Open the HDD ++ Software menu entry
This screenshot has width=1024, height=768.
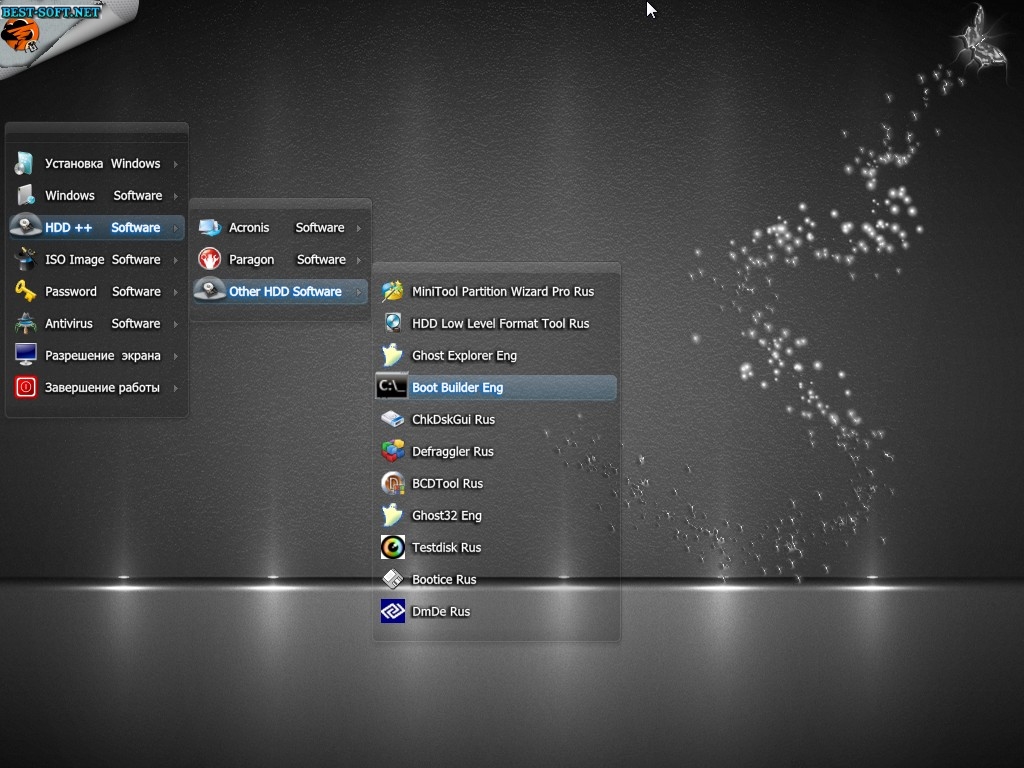click(97, 227)
